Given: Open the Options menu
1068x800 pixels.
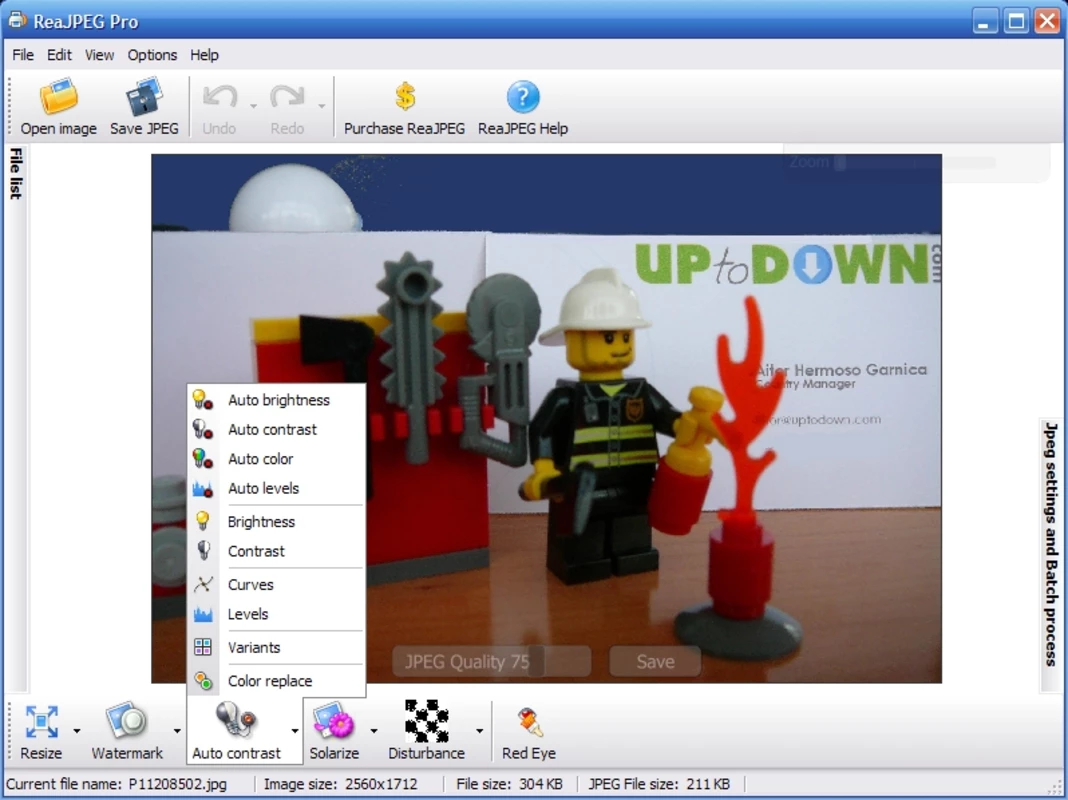Looking at the screenshot, I should (152, 55).
